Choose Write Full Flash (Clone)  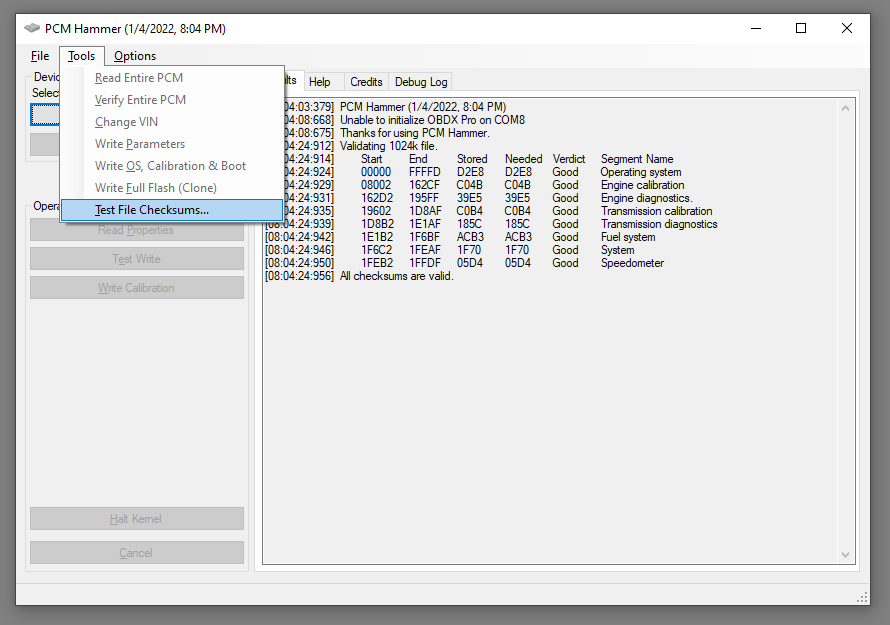coord(172,188)
